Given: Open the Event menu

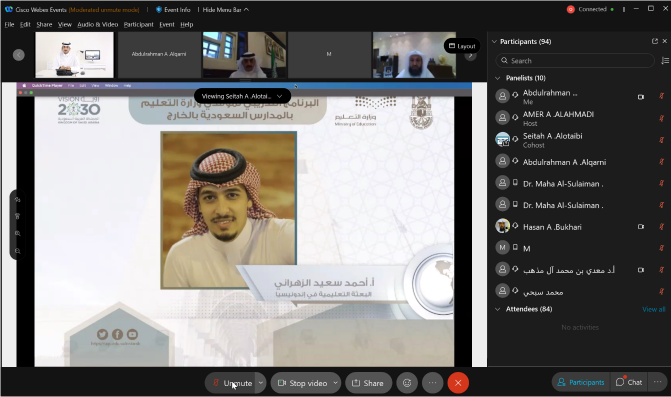Looking at the screenshot, I should [x=167, y=24].
